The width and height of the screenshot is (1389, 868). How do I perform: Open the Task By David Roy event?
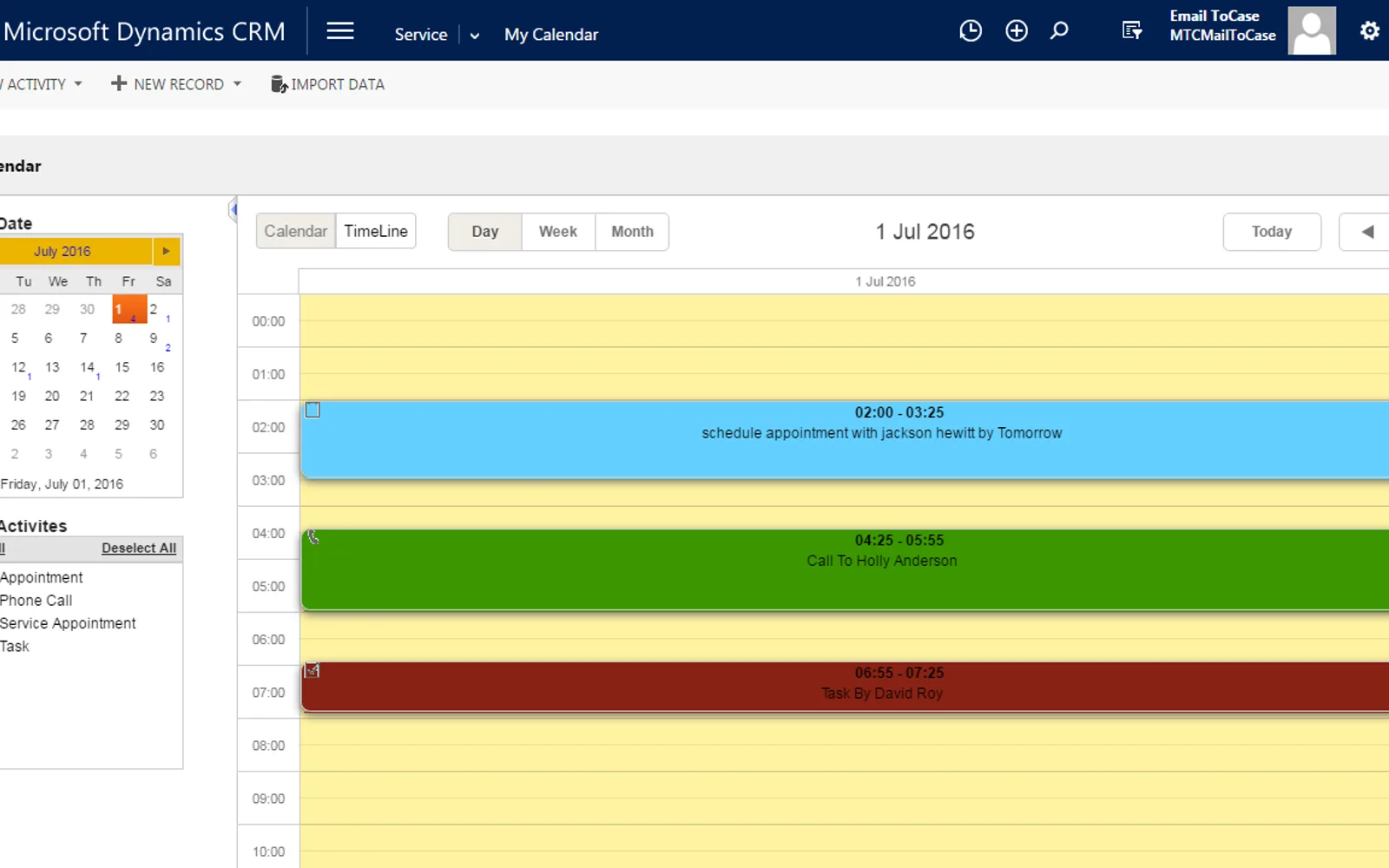coord(845,687)
